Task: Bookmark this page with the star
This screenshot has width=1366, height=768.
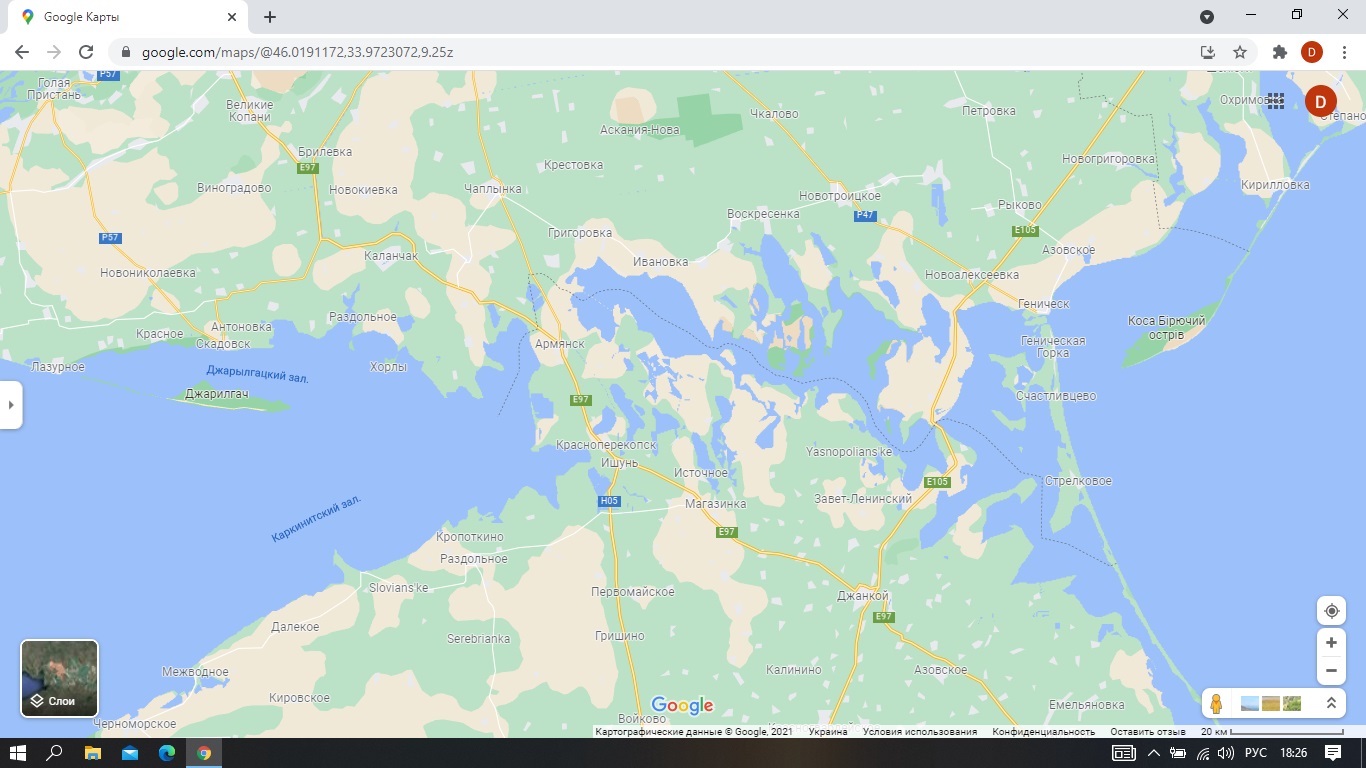Action: pos(1240,52)
